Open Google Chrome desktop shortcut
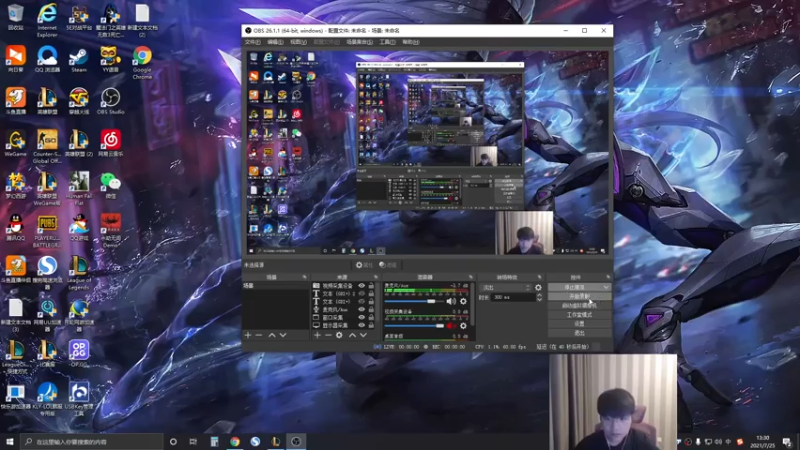This screenshot has height=450, width=800. point(142,62)
